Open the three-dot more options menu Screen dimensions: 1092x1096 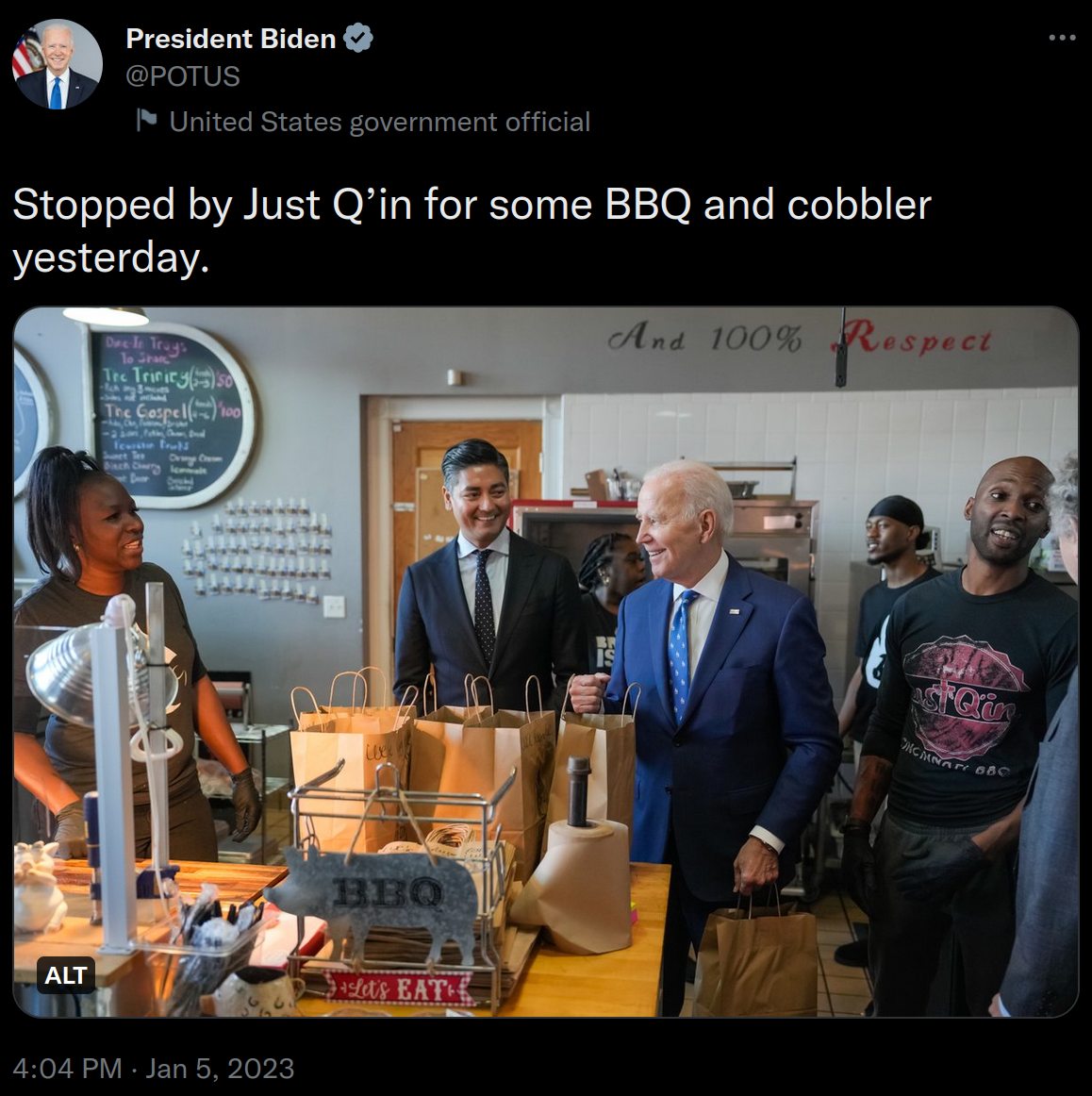[x=1061, y=38]
